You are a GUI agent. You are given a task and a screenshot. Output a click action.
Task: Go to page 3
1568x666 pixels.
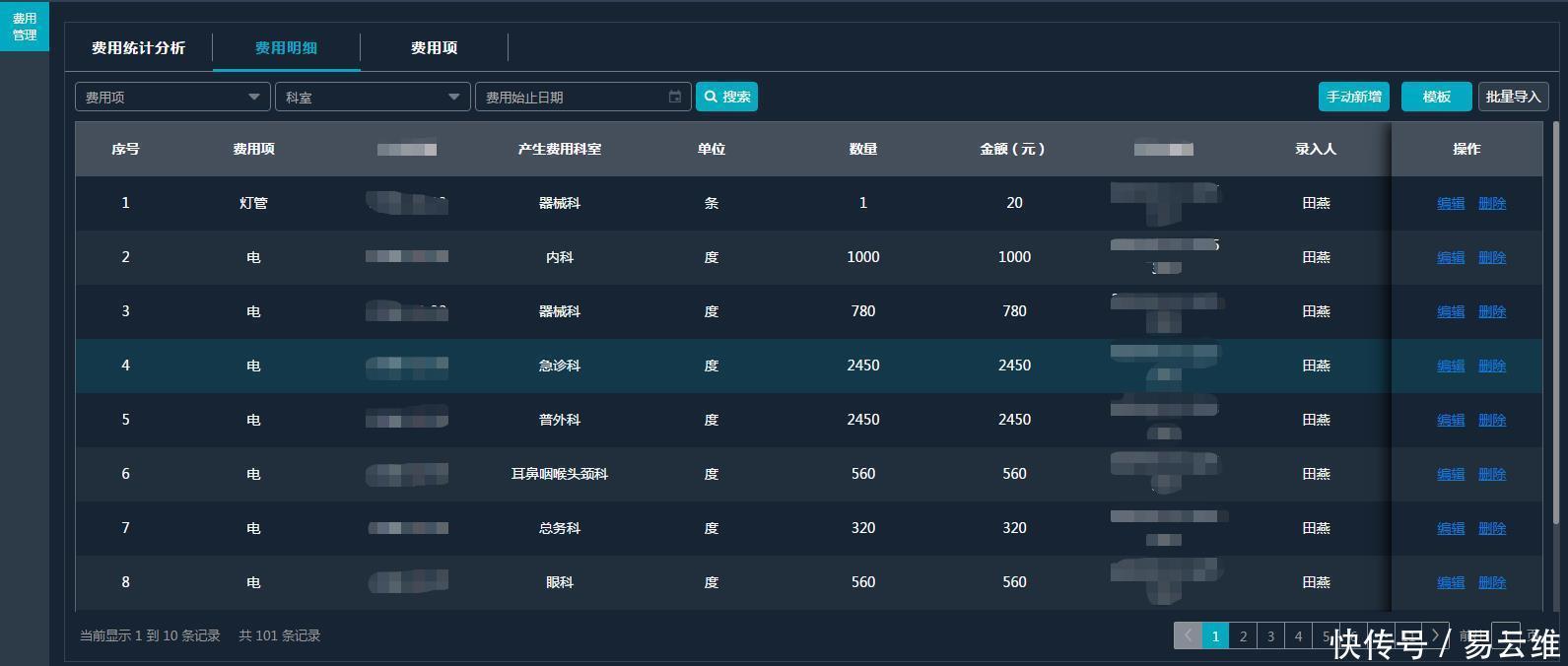1270,635
